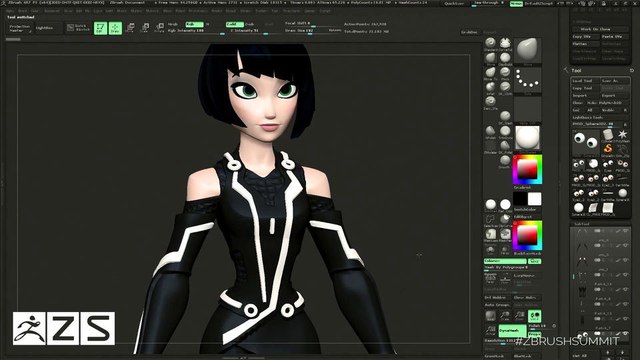Select the Move brush icon

(x=490, y=58)
